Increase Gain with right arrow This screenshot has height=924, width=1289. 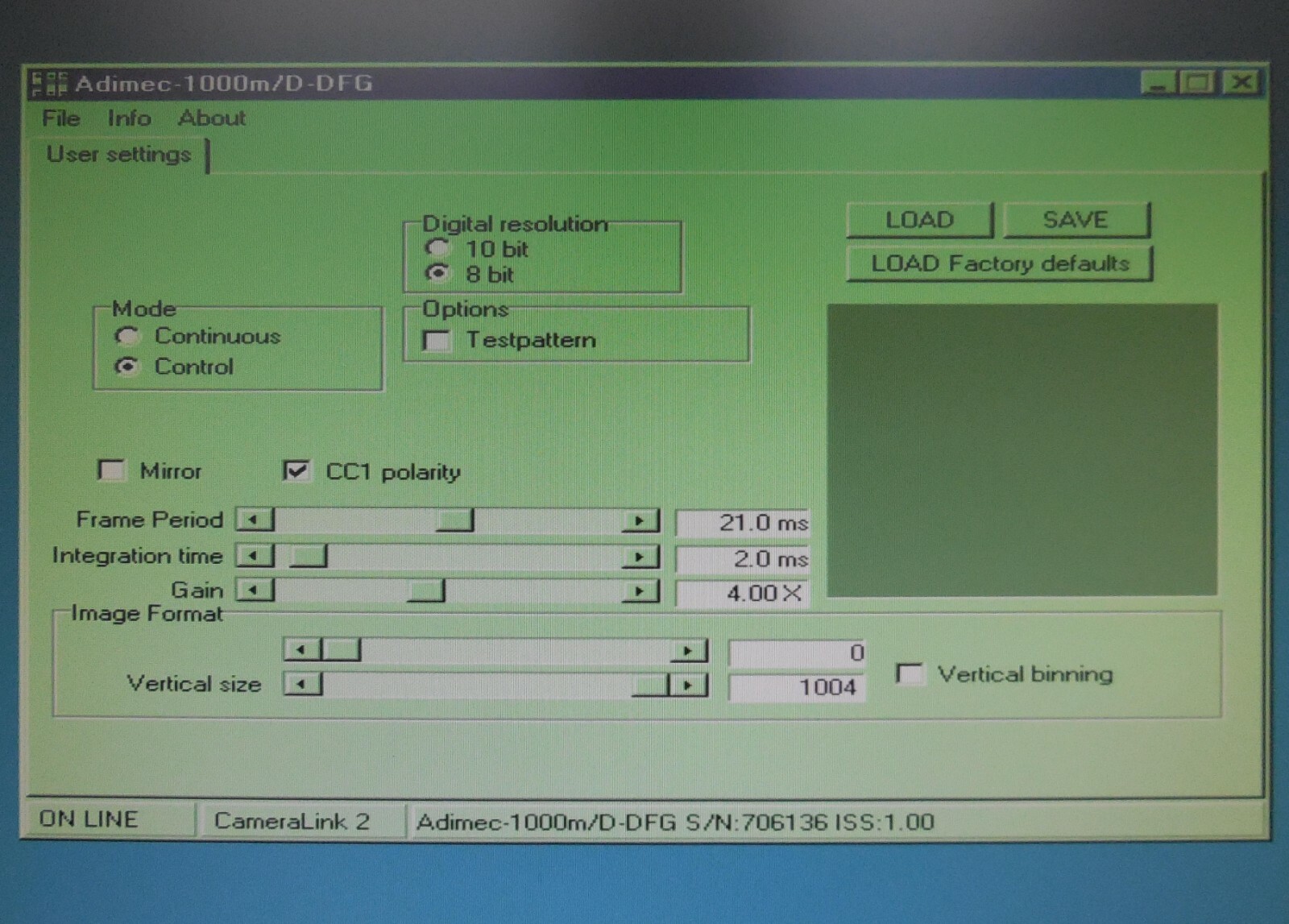click(640, 591)
